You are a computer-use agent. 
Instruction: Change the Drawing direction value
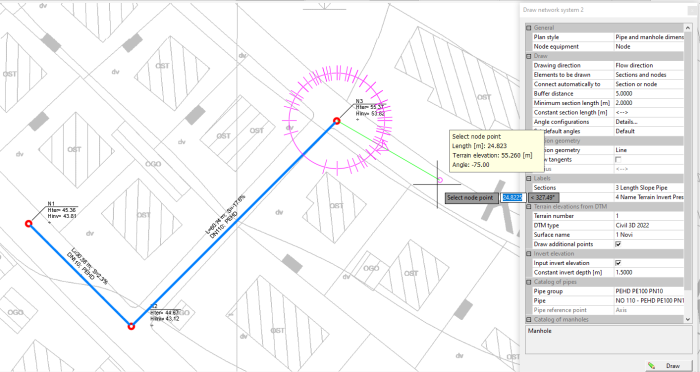(649, 65)
